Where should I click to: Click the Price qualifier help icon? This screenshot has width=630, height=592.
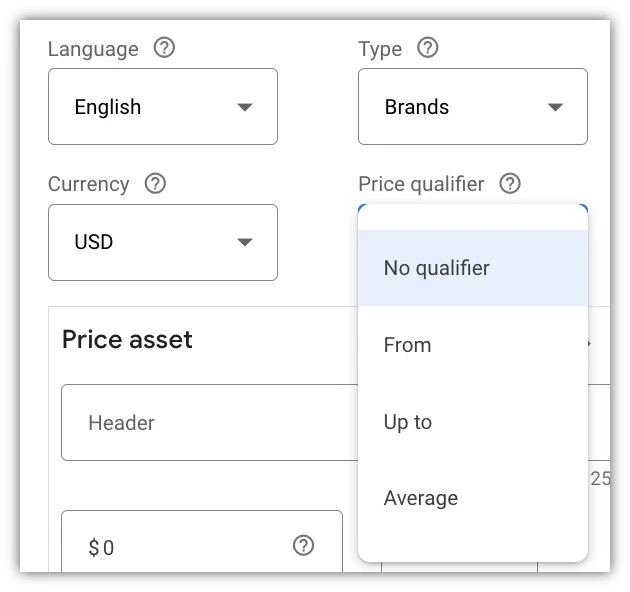point(510,184)
